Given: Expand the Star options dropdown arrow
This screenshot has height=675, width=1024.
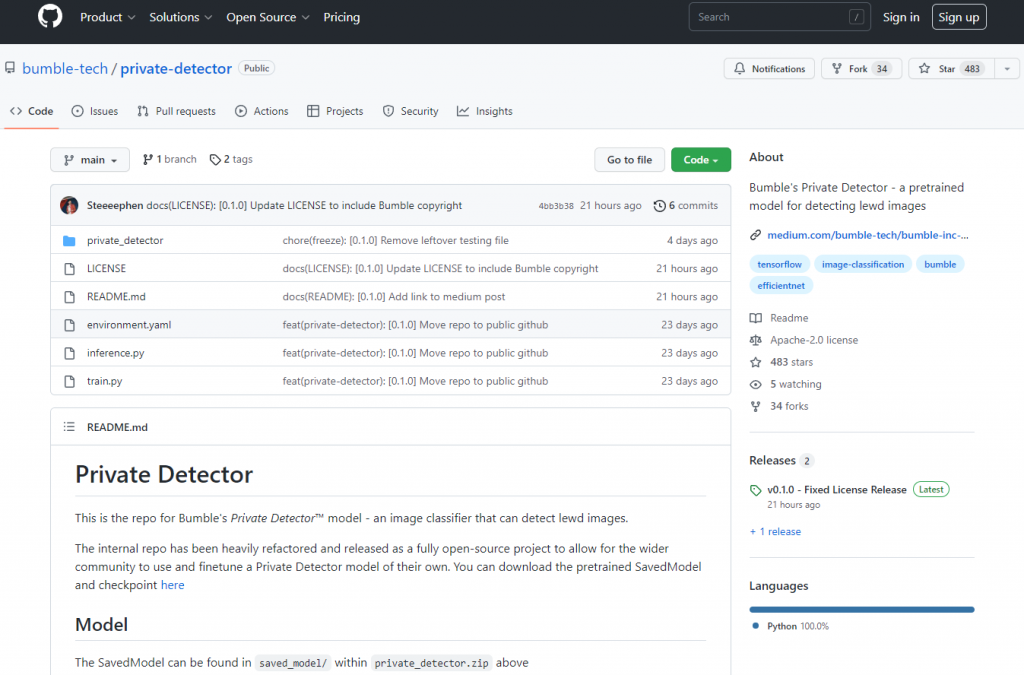Looking at the screenshot, I should (1006, 69).
